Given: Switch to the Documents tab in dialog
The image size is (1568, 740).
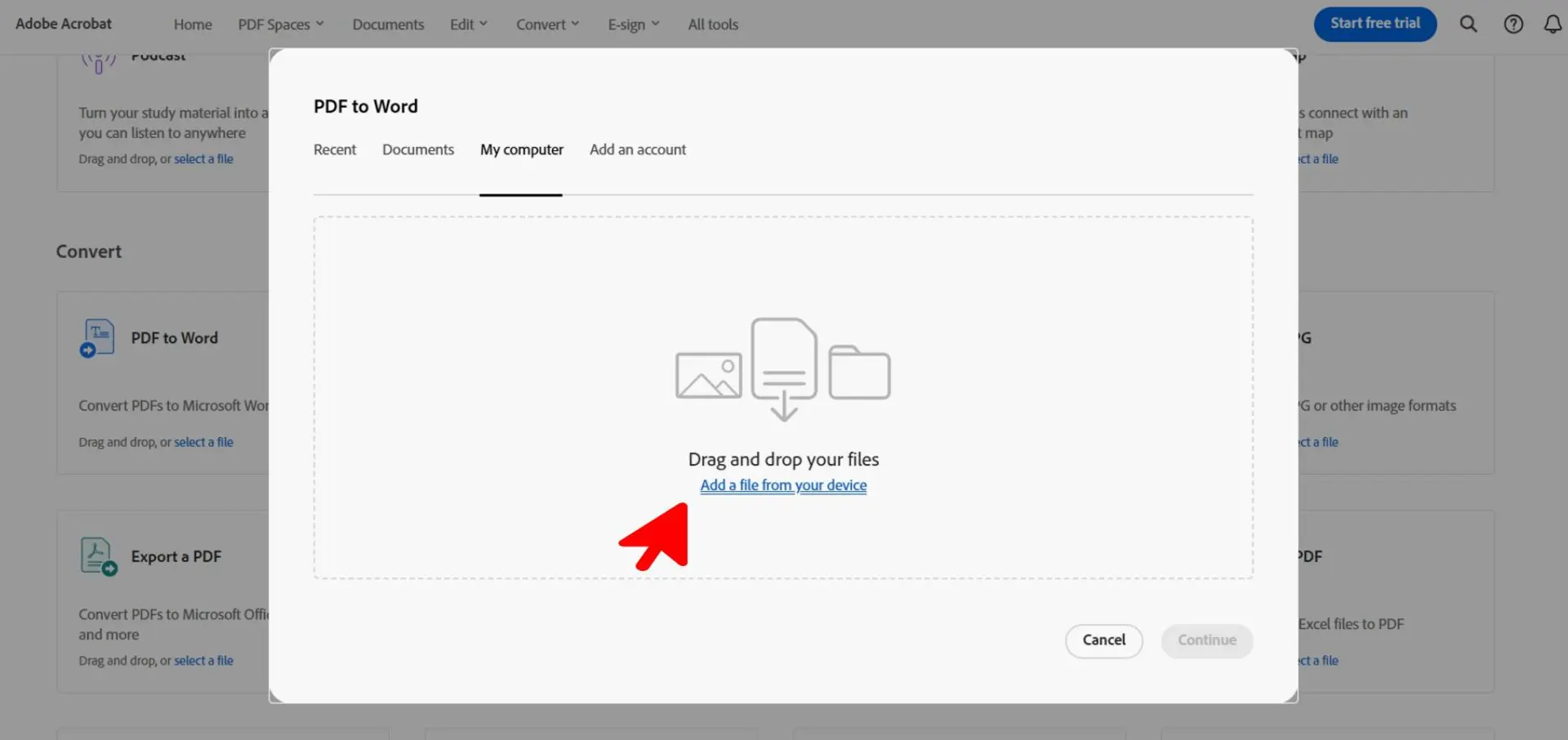Looking at the screenshot, I should coord(418,149).
